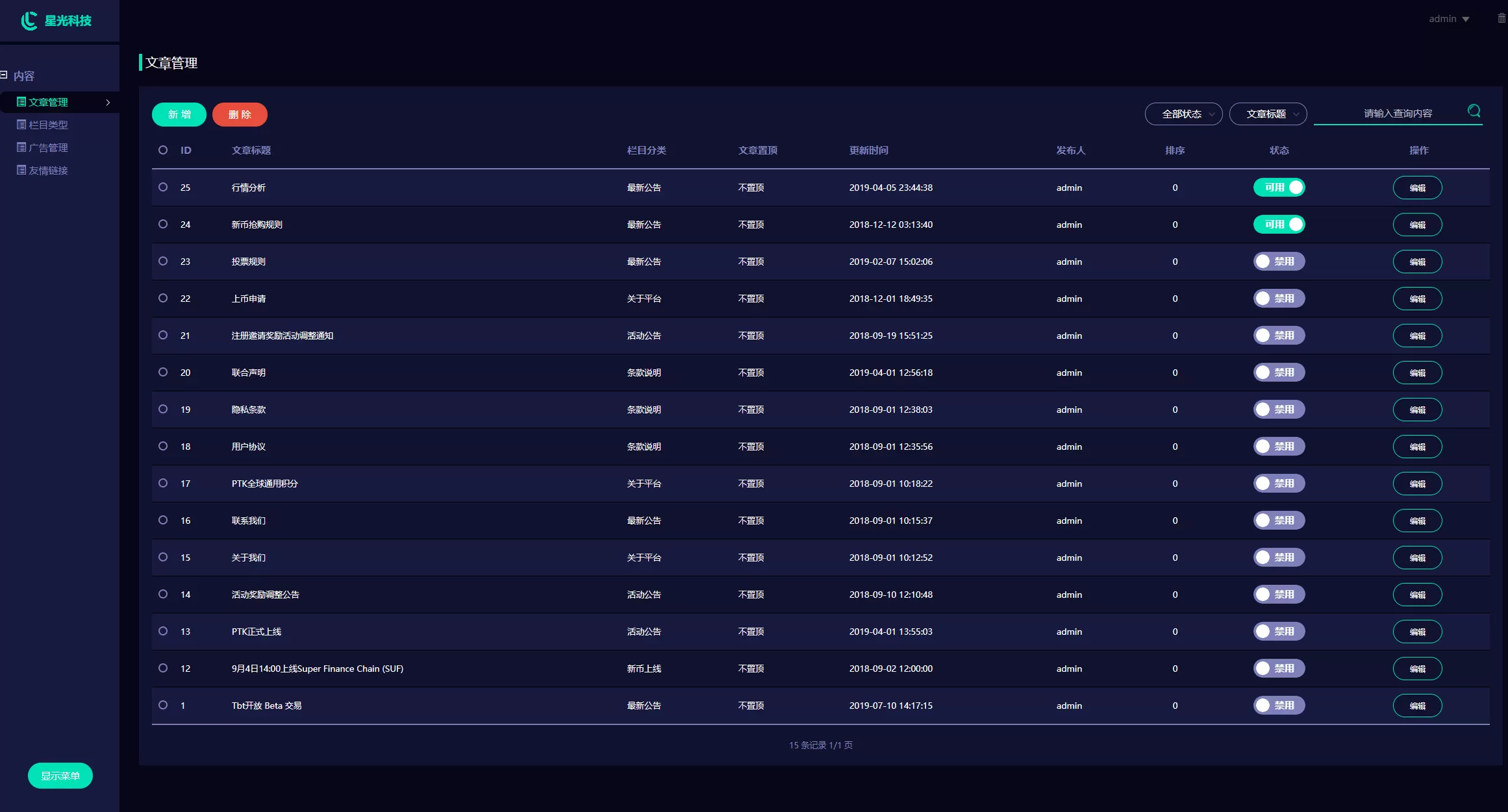The height and width of the screenshot is (812, 1508).
Task: Click the 星光科技 logo icon
Action: click(x=29, y=21)
